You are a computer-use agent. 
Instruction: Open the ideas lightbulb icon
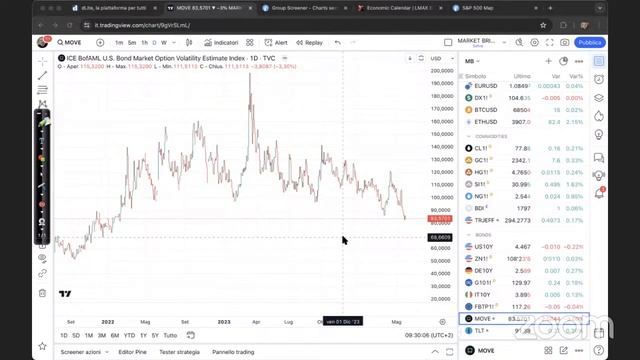click(599, 135)
